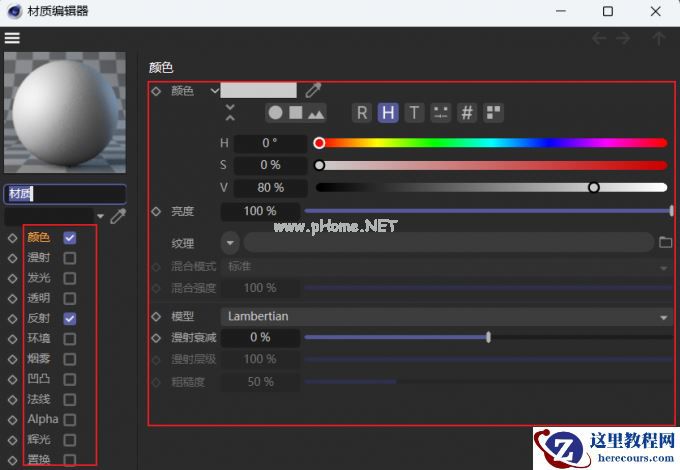Navigate forward with right arrow
Viewport: 680px width, 470px height.
[x=623, y=39]
